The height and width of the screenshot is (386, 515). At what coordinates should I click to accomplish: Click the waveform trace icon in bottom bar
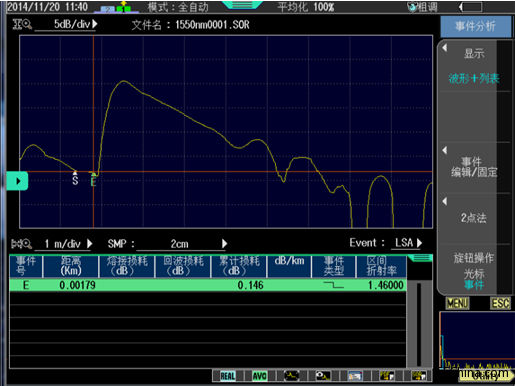291,376
